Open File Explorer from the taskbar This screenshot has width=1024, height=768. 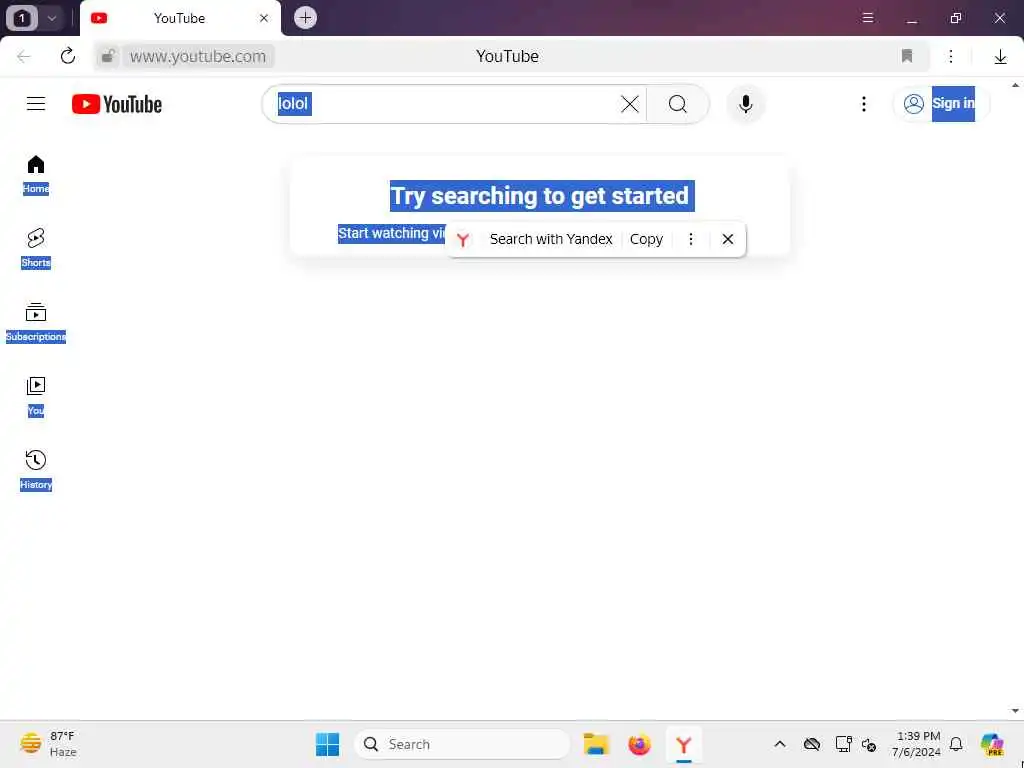[x=596, y=744]
